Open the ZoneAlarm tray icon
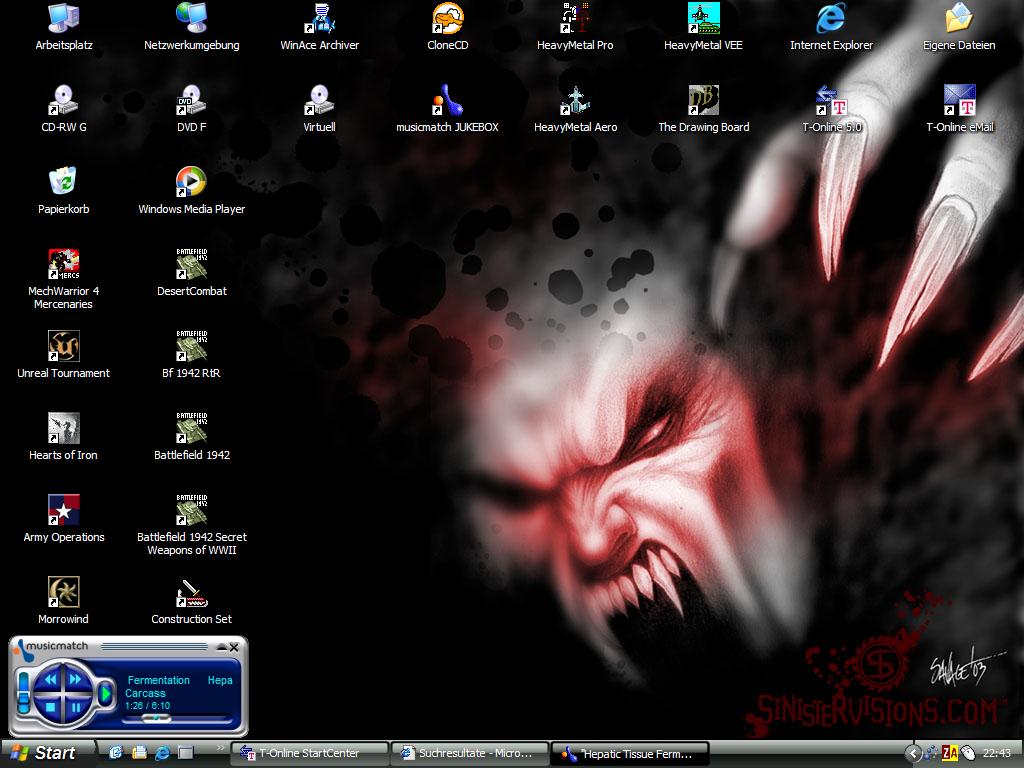Viewport: 1024px width, 768px height. coord(950,754)
